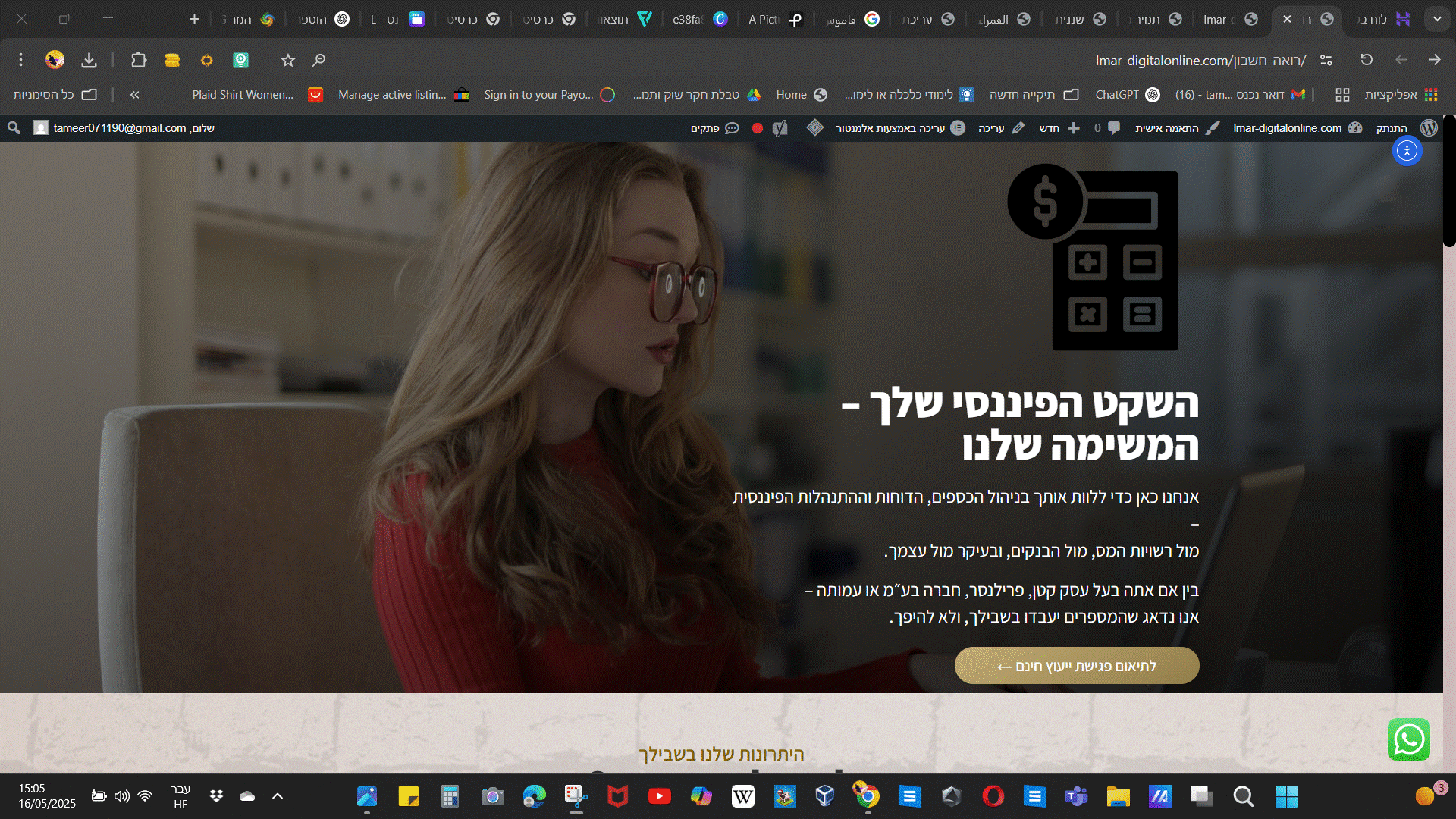Open the diamond plugin icon in admin bar
The width and height of the screenshot is (1456, 819).
[x=814, y=127]
